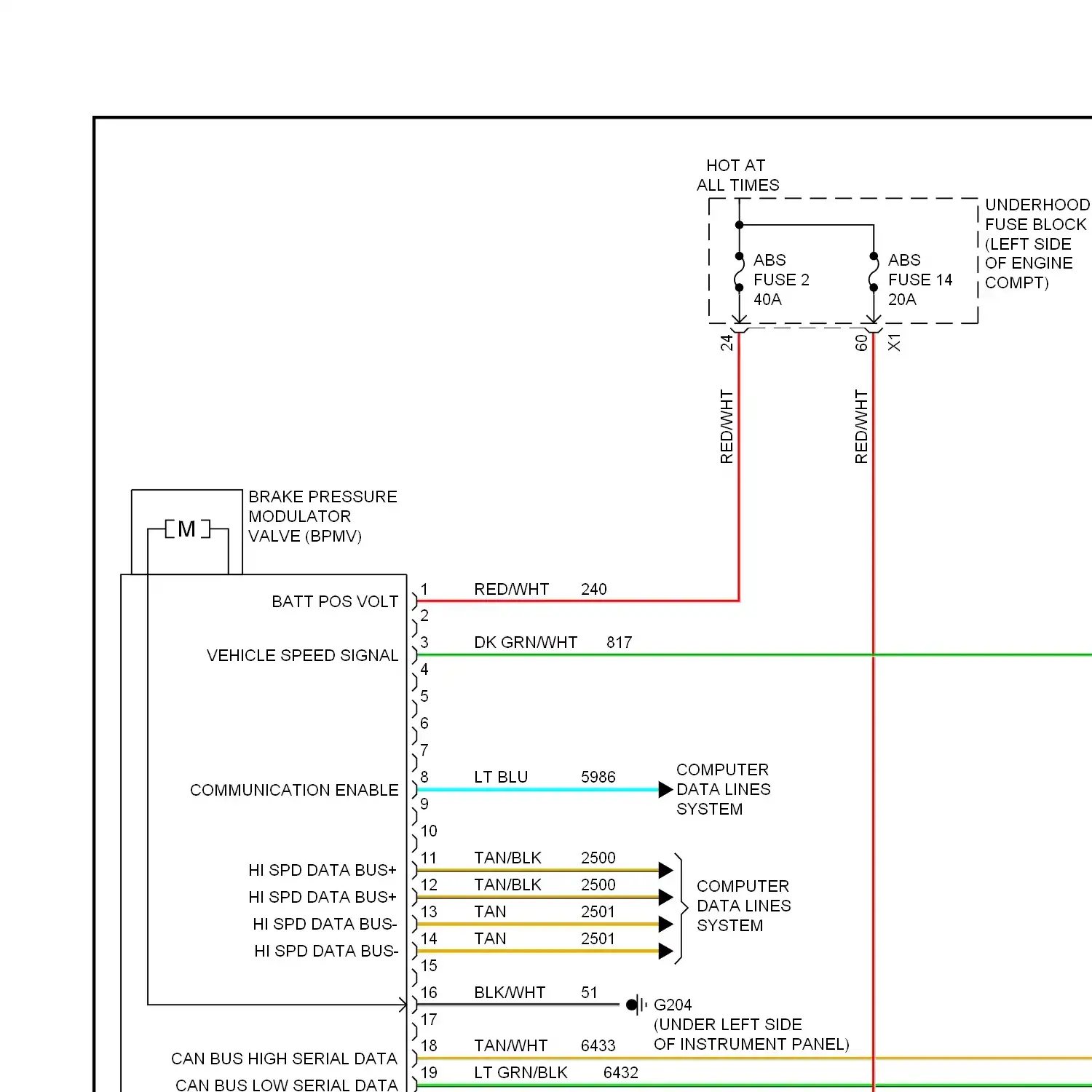Select the UNDERHOOD FUSE BLOCK label
Viewport: 1092px width, 1092px height.
[1037, 244]
